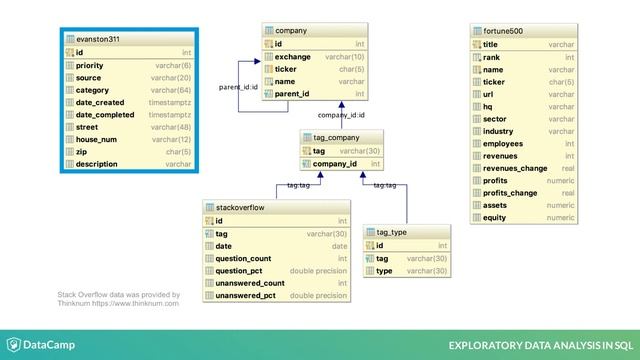Viewport: 640px width, 360px height.
Task: Click the key icon beside fortune500 title
Action: click(x=477, y=44)
